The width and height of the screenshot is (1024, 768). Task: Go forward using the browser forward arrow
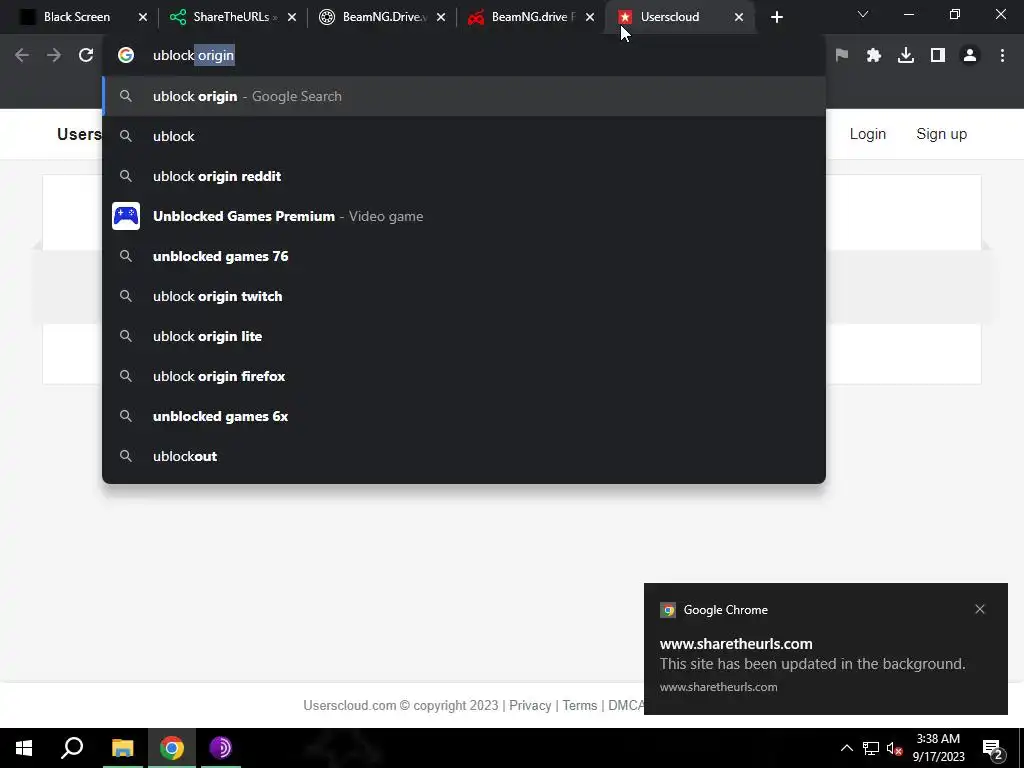coord(54,56)
